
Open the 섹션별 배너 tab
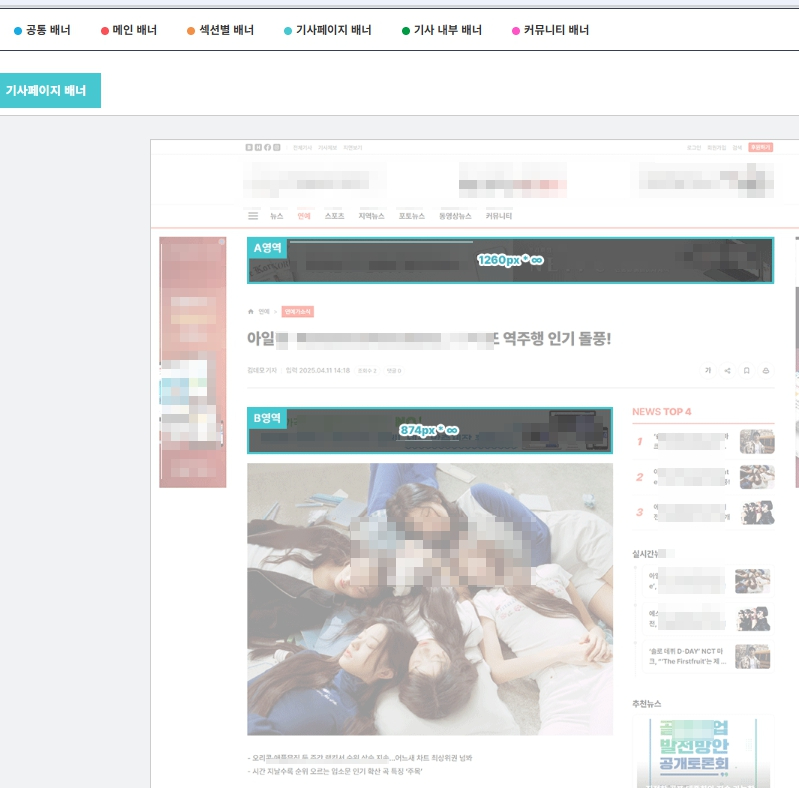click(x=220, y=30)
